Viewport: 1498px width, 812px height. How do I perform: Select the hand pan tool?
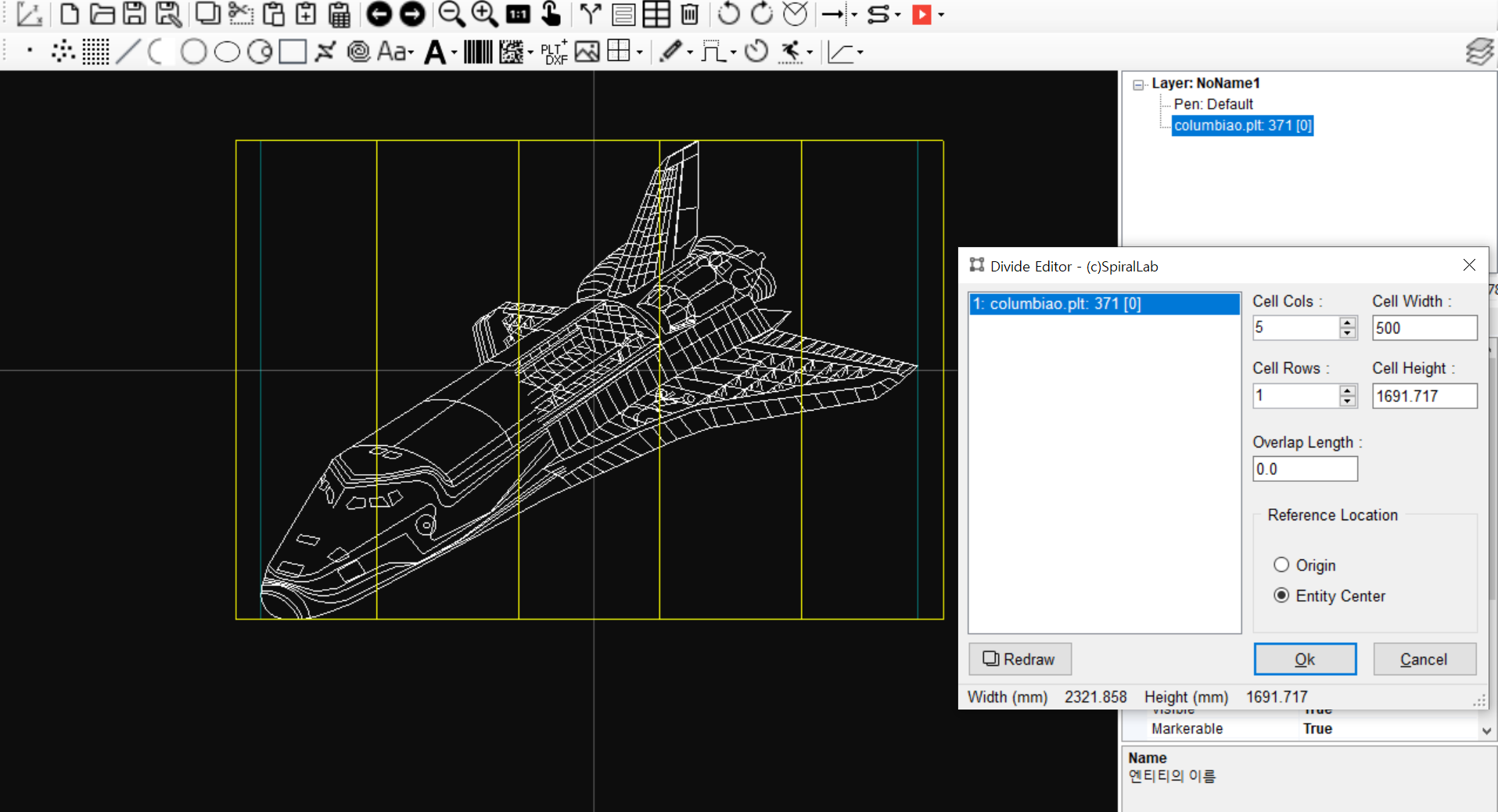[551, 14]
